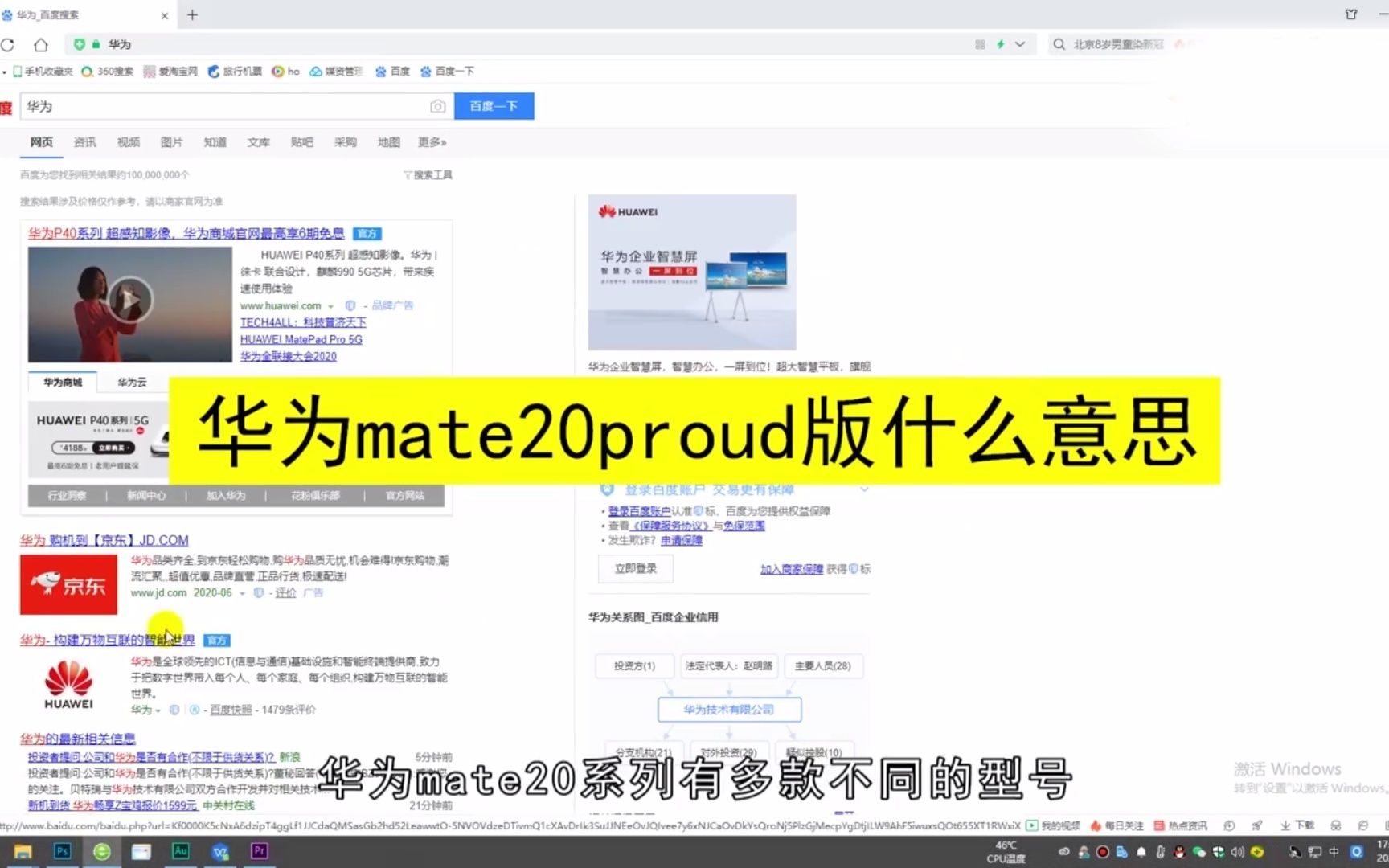Open the 旅行机票 bookmark

coord(235,72)
